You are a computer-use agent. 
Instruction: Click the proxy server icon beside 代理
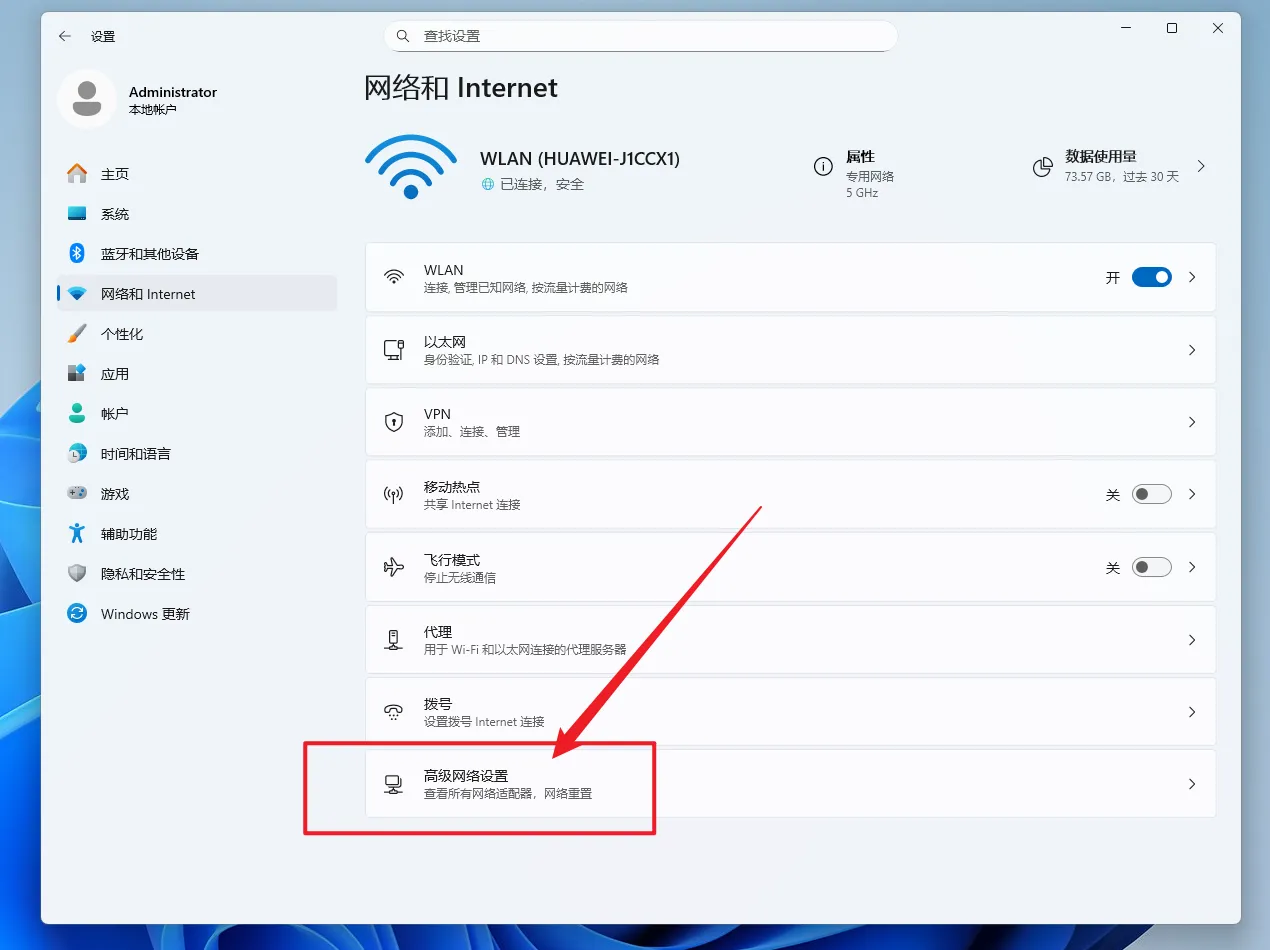394,639
